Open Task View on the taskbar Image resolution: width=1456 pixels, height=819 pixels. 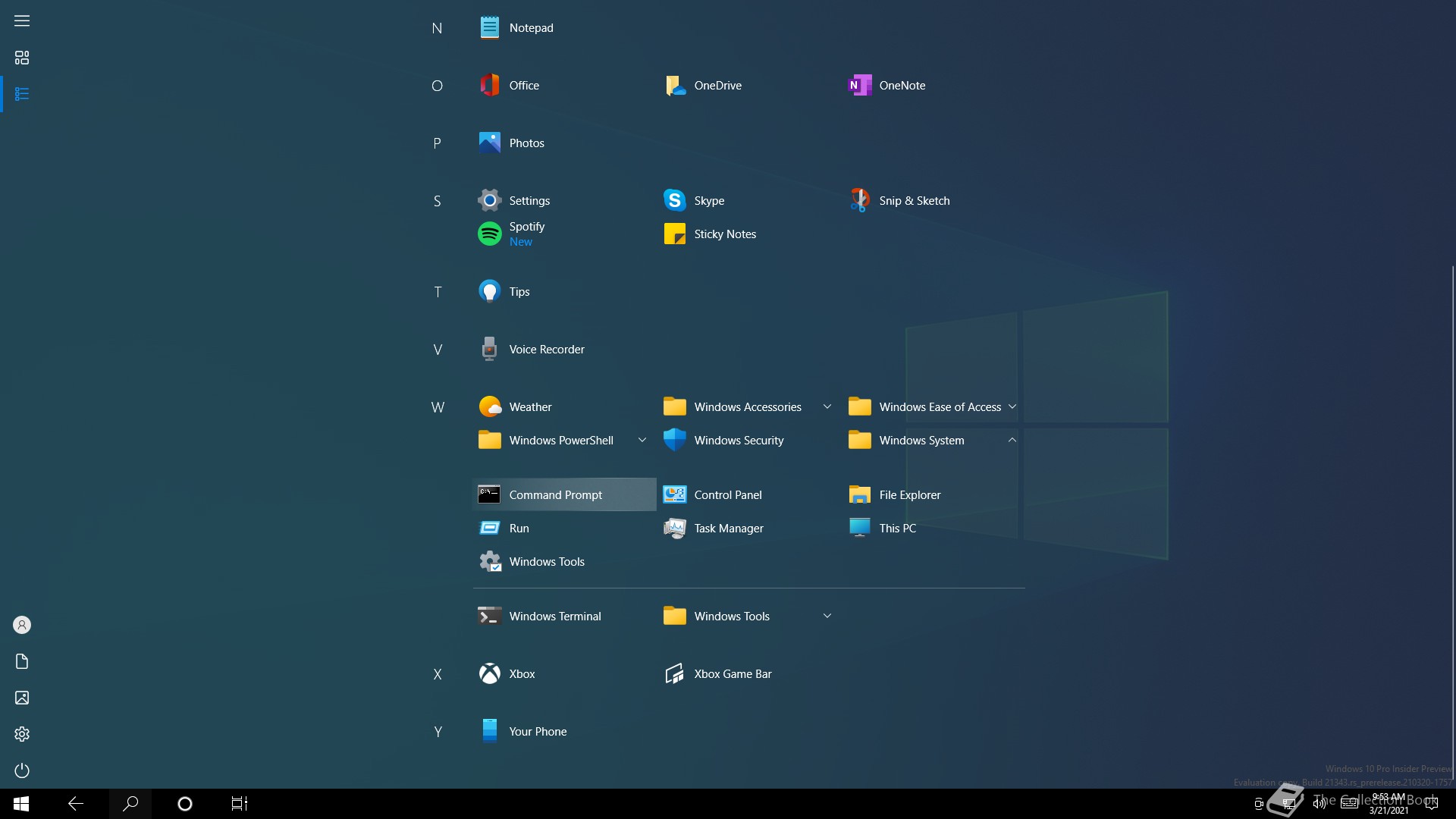click(240, 804)
